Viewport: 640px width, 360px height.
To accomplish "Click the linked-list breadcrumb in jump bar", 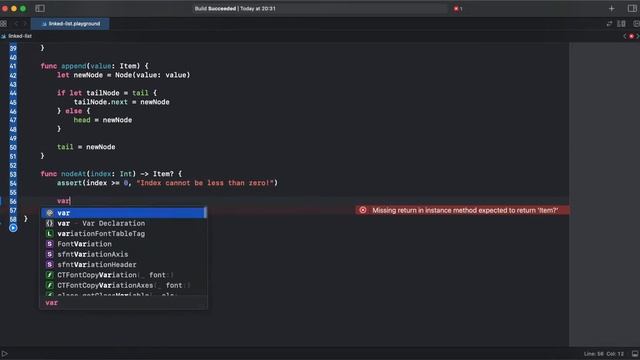I will [17, 36].
